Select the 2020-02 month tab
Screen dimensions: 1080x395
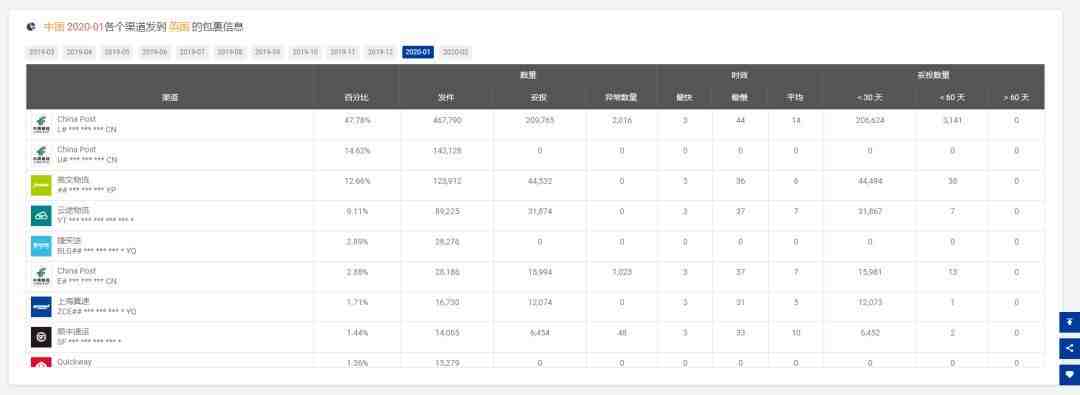455,52
